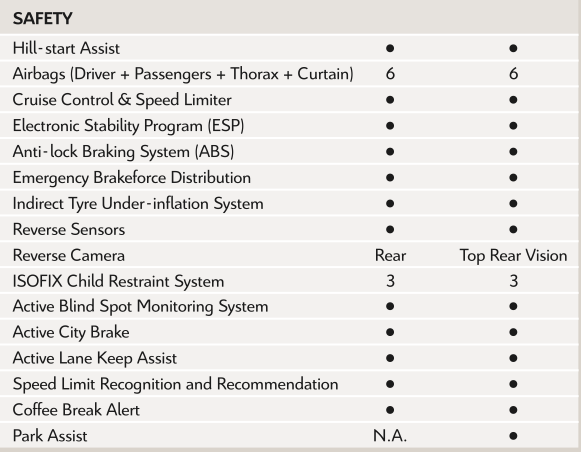Click the first-column dot for Anti-lock Braking System
Screen dimensions: 581x452
tap(390, 152)
